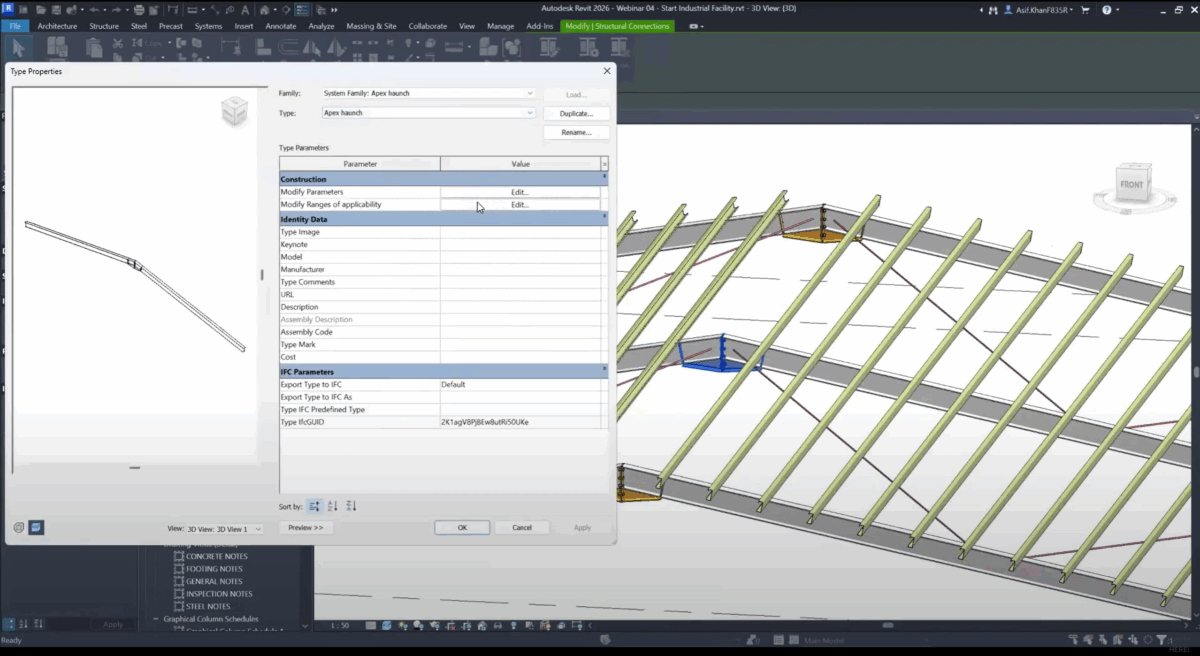The height and width of the screenshot is (656, 1200).
Task: Click the Paste clipboard icon in ribbon
Action: click(94, 48)
